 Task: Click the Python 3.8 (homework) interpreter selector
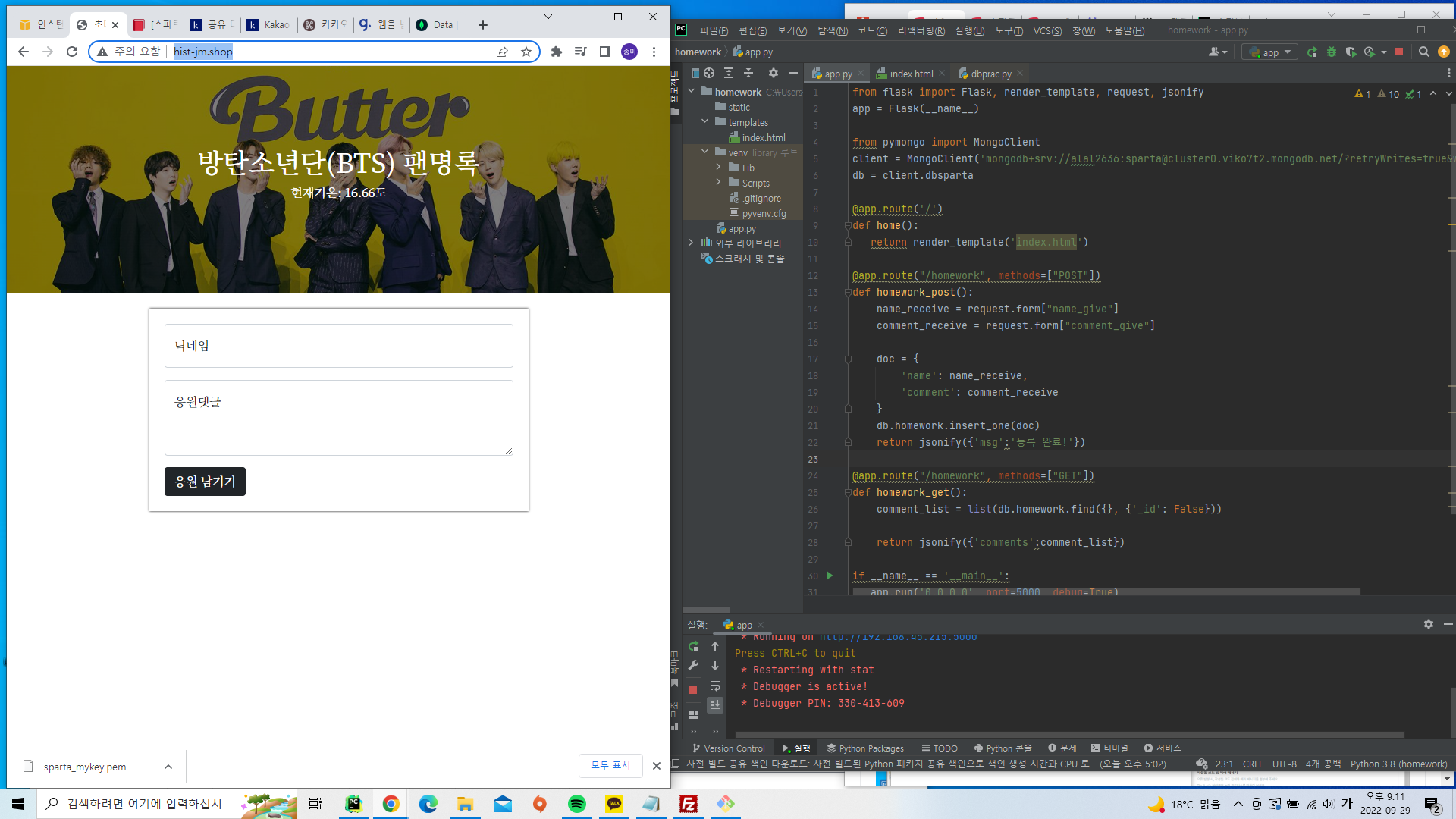point(1398,764)
